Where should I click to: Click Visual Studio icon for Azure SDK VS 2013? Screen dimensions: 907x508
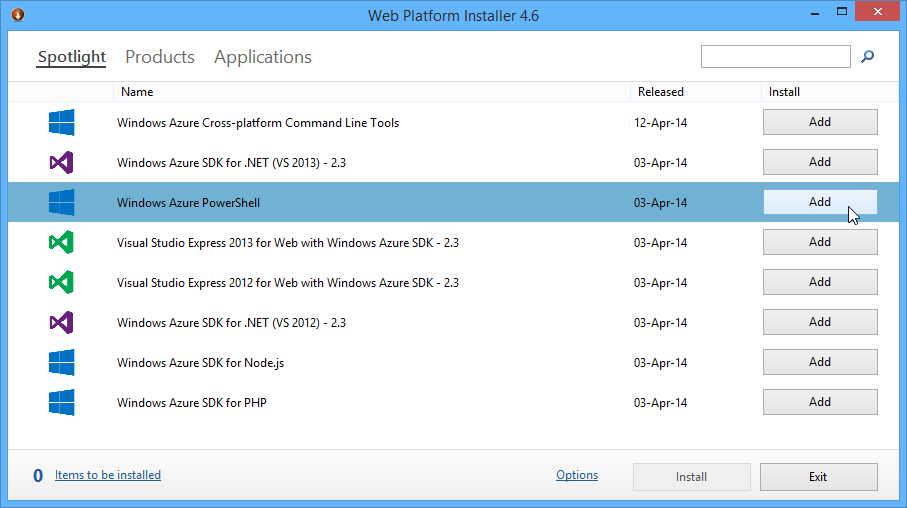tap(62, 163)
